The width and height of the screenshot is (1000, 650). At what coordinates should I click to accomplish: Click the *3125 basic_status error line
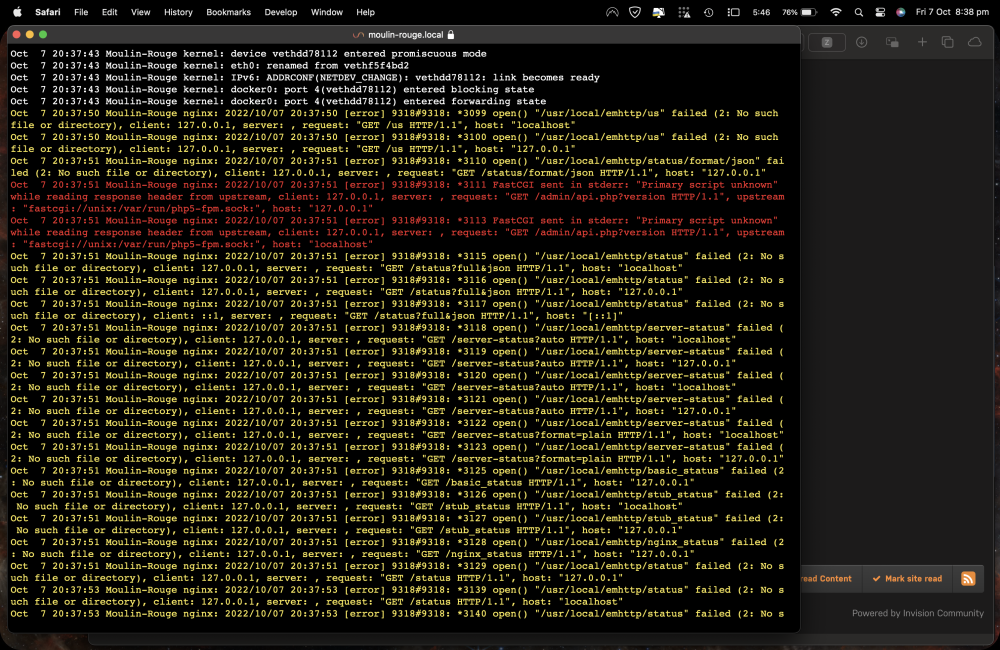[x=397, y=476]
